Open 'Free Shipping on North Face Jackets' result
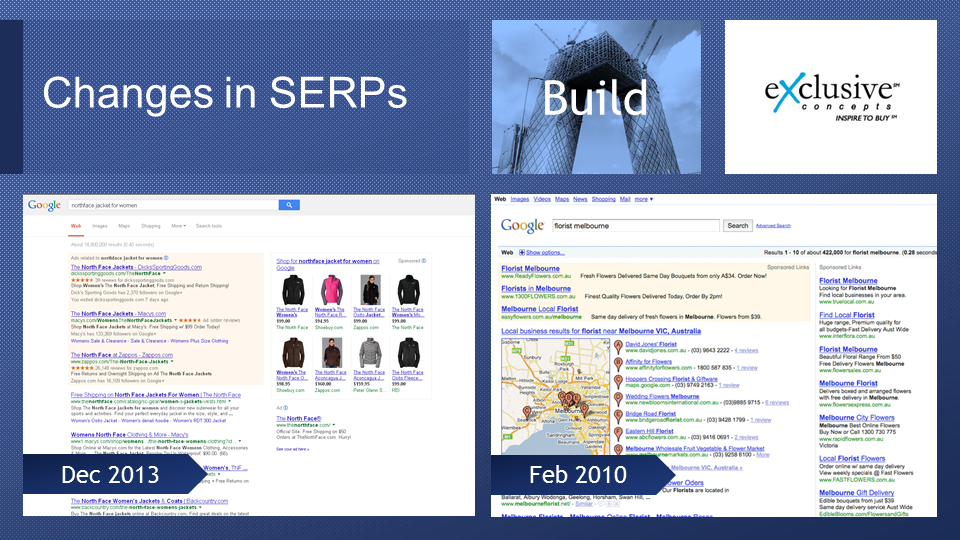The width and height of the screenshot is (960, 540). tap(156, 395)
